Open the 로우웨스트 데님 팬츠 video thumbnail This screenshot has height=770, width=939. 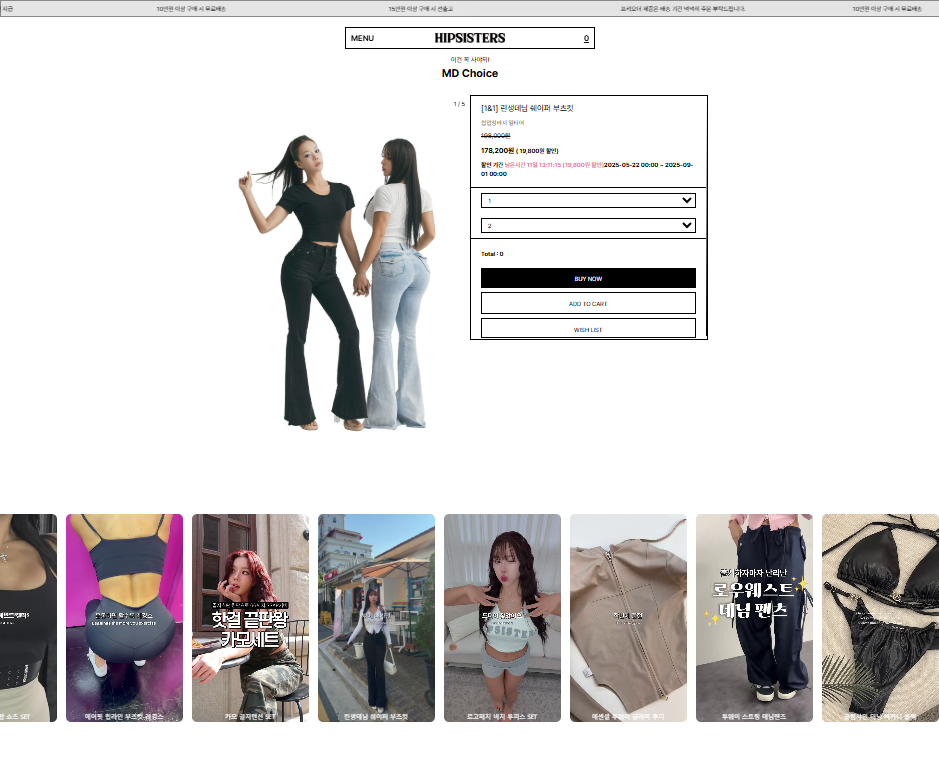754,617
